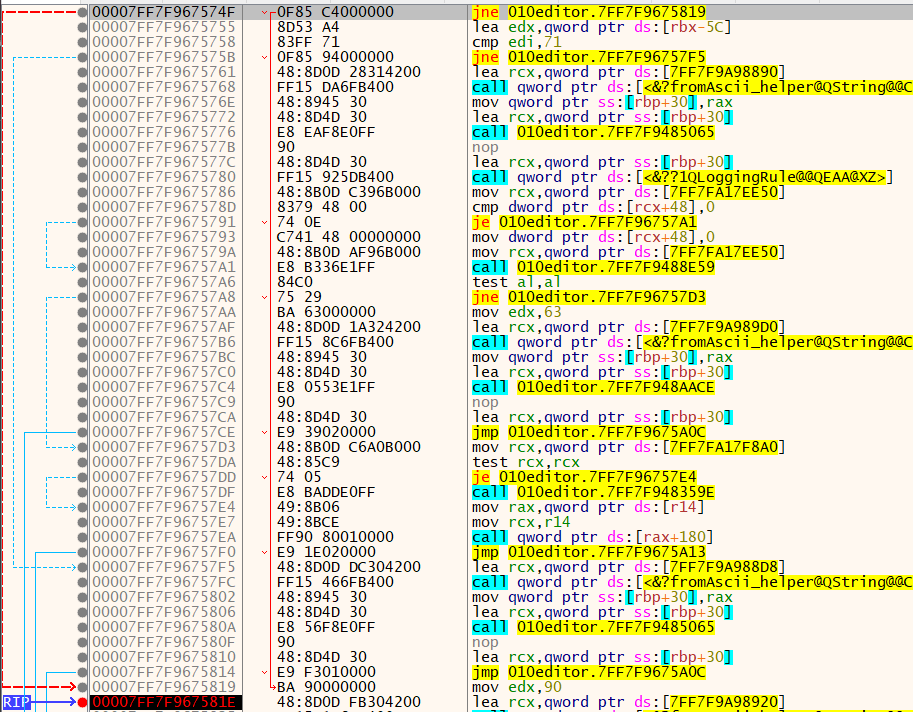Image resolution: width=913 pixels, height=712 pixels.
Task: Click the gray breakpoint dot beside 00007FF7F9675780
Action: (82, 177)
